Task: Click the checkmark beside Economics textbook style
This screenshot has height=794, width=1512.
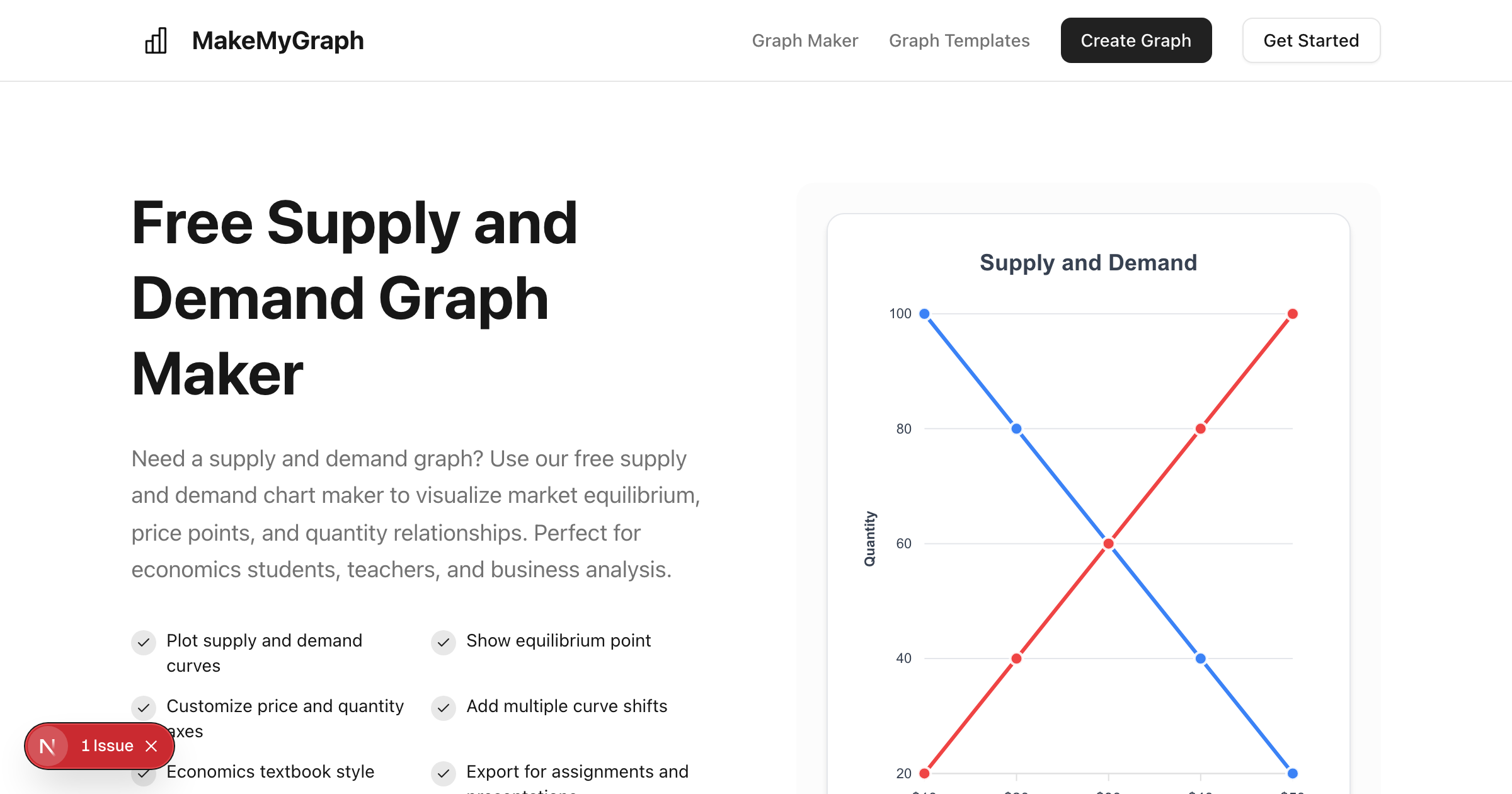Action: pyautogui.click(x=144, y=773)
